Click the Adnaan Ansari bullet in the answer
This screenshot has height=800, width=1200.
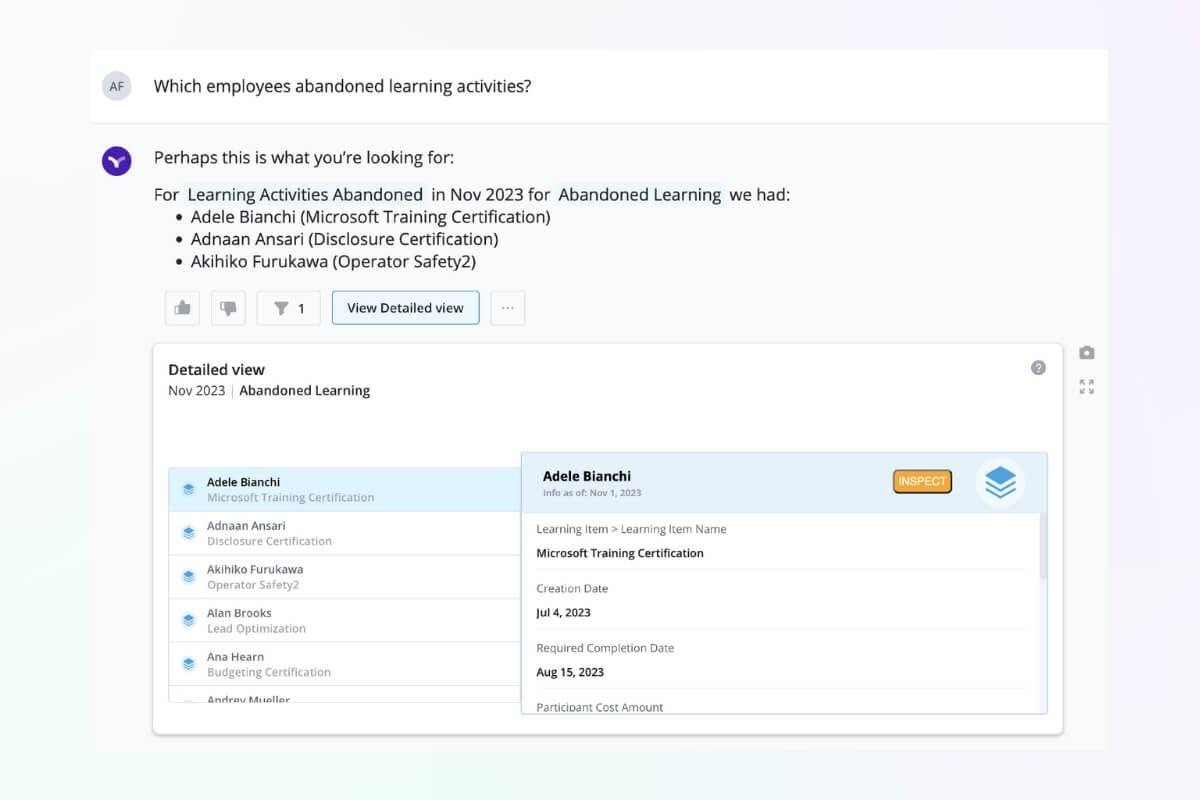pos(344,240)
